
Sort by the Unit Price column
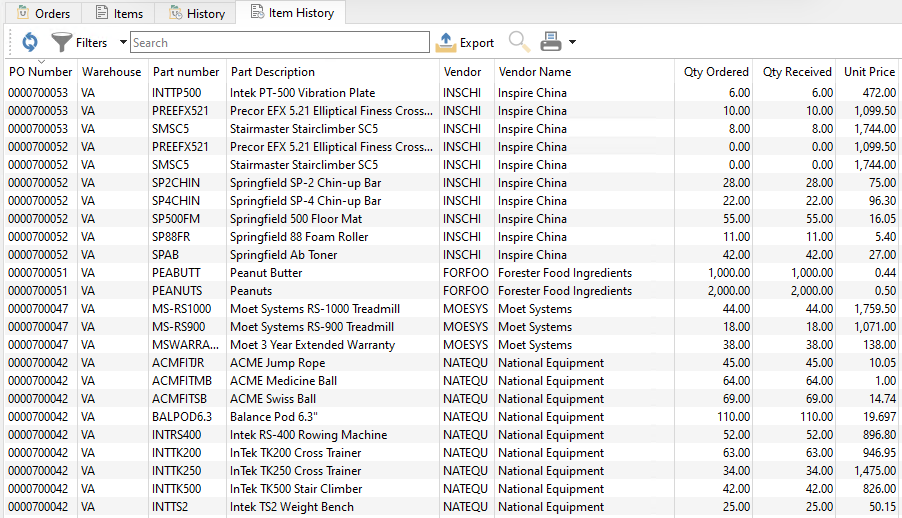[869, 72]
